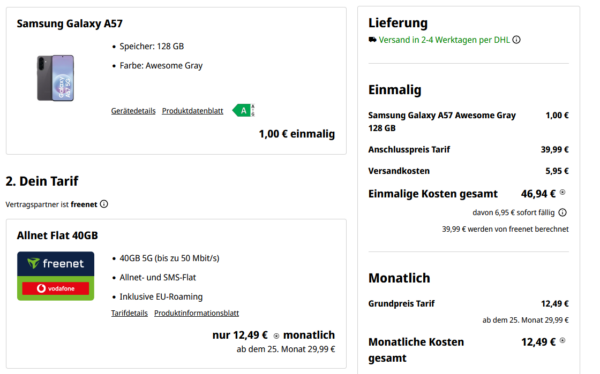Click the Anschlusspreis Tarif row label
Viewport: 600px width, 374px height.
(409, 150)
